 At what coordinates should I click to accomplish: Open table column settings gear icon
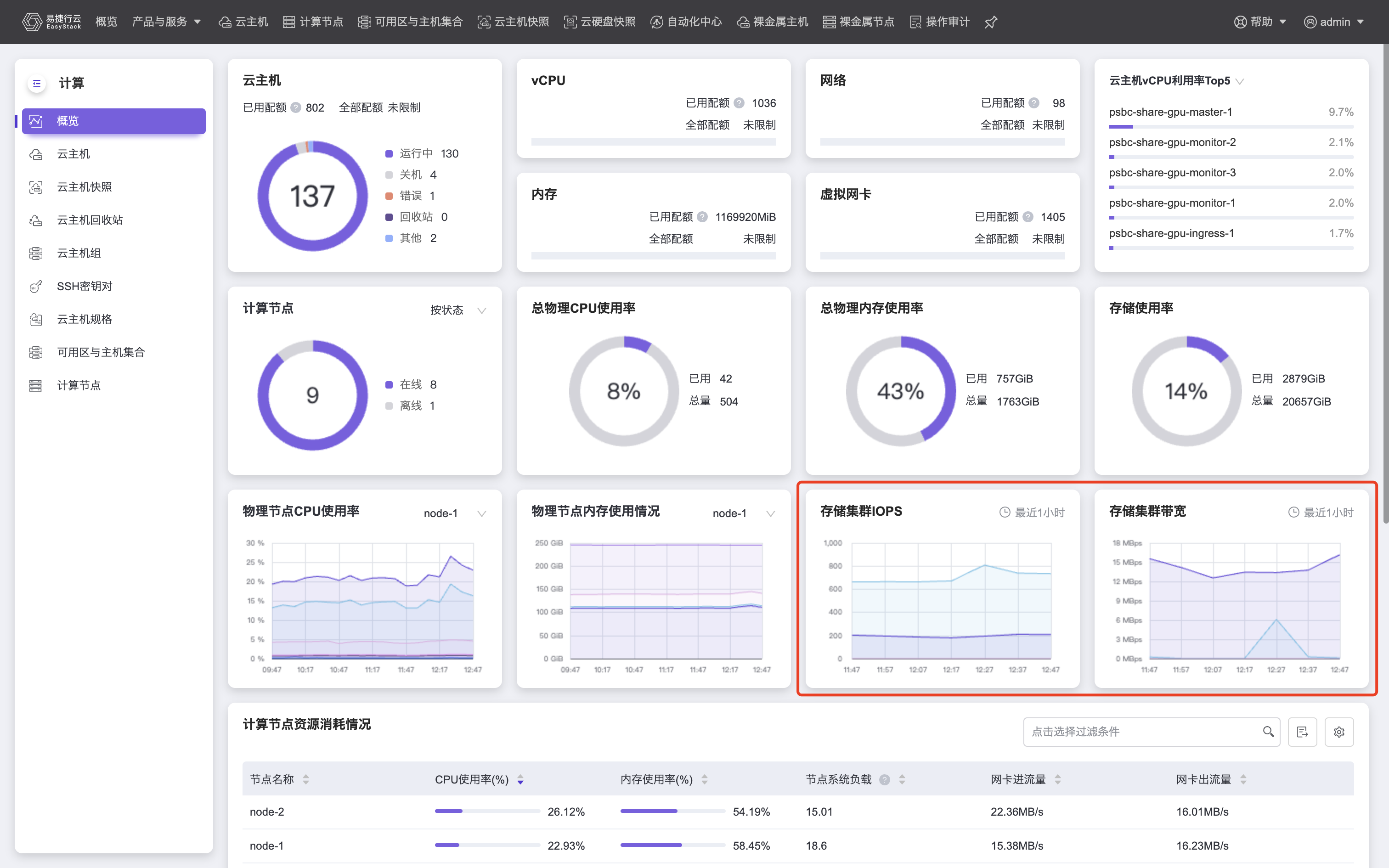pyautogui.click(x=1338, y=732)
